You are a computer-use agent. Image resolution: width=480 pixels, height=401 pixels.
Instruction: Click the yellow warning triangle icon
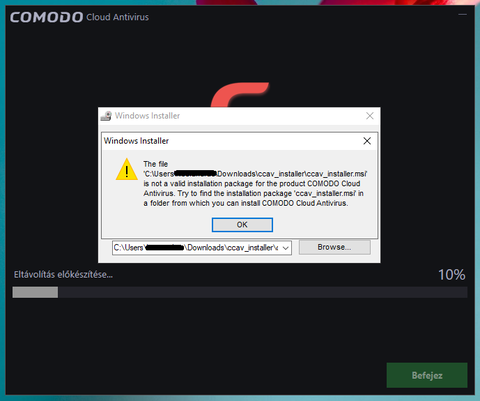coord(127,169)
